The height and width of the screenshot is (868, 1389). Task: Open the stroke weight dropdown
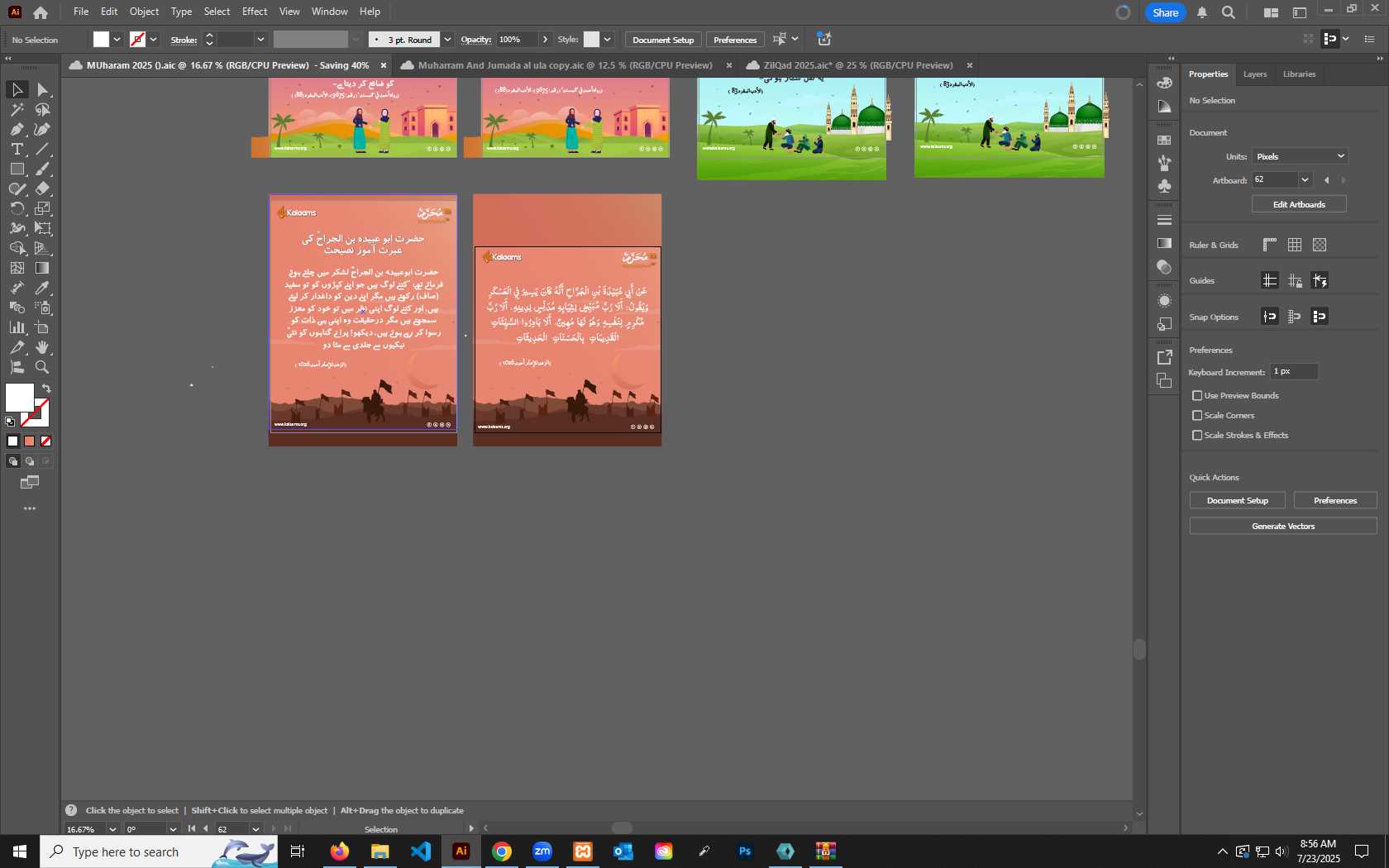click(260, 40)
